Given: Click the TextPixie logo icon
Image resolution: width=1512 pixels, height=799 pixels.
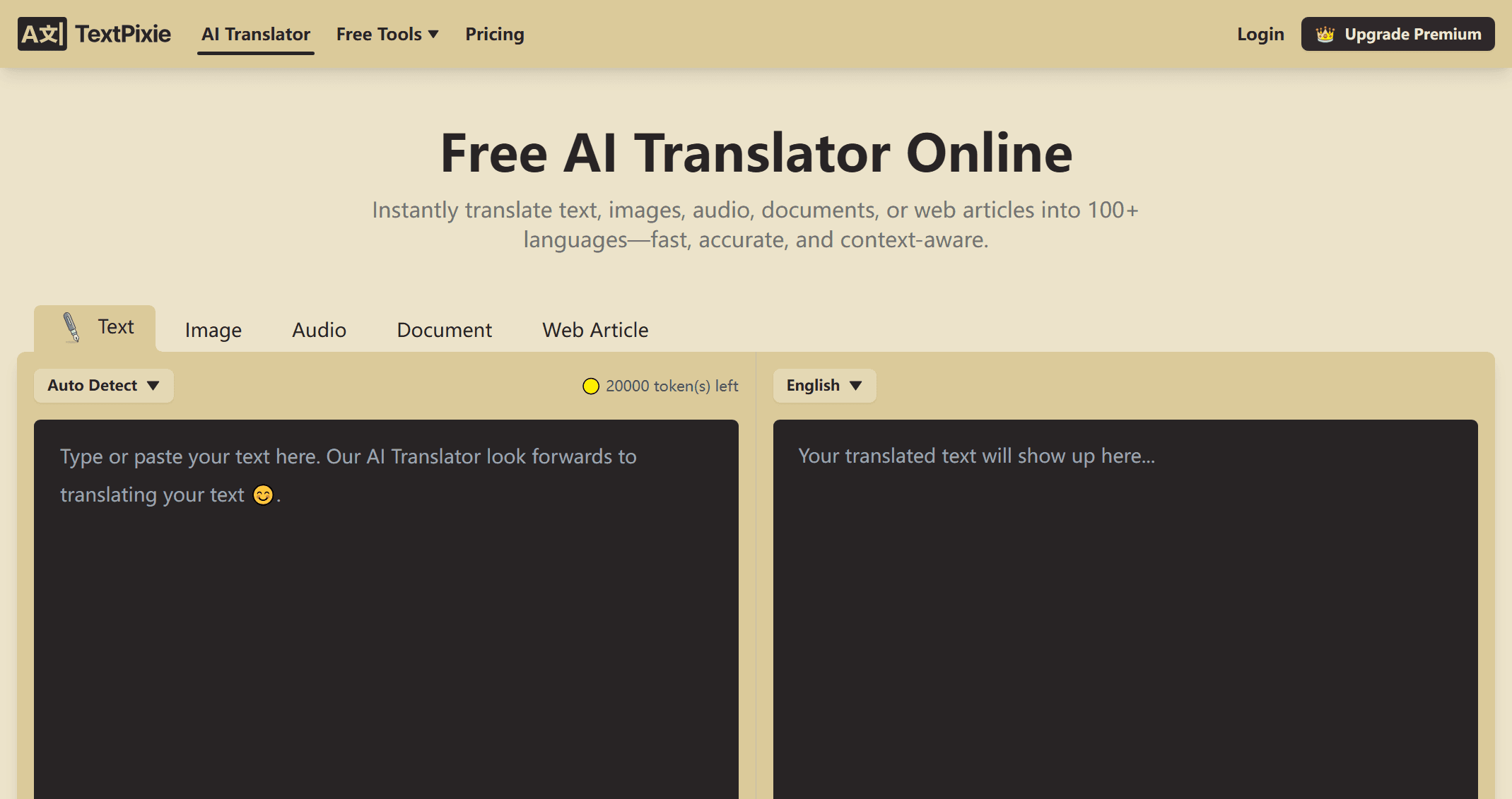Looking at the screenshot, I should point(42,34).
